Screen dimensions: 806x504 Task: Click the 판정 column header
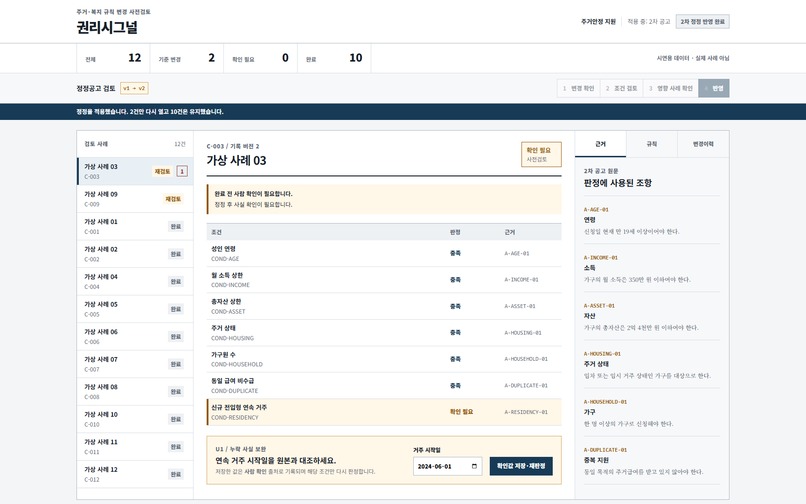tap(455, 232)
